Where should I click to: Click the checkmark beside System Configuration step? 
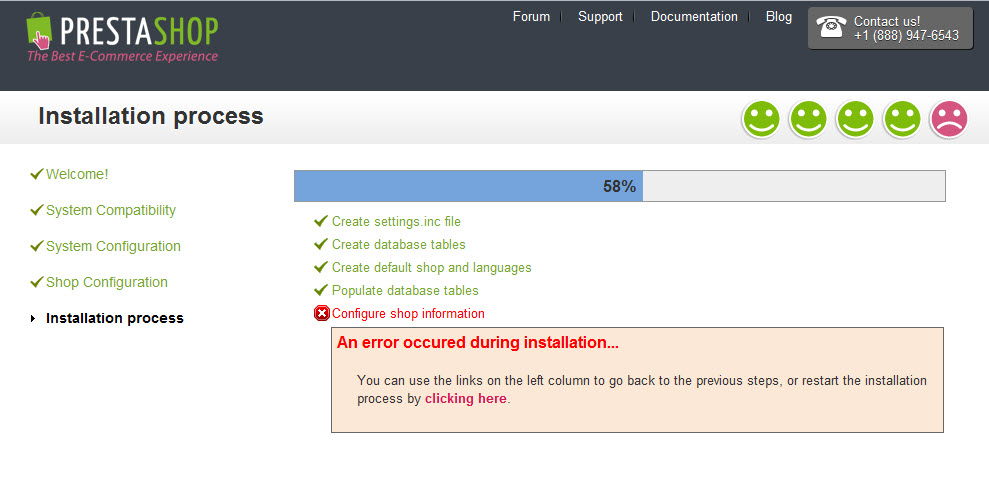(x=37, y=245)
